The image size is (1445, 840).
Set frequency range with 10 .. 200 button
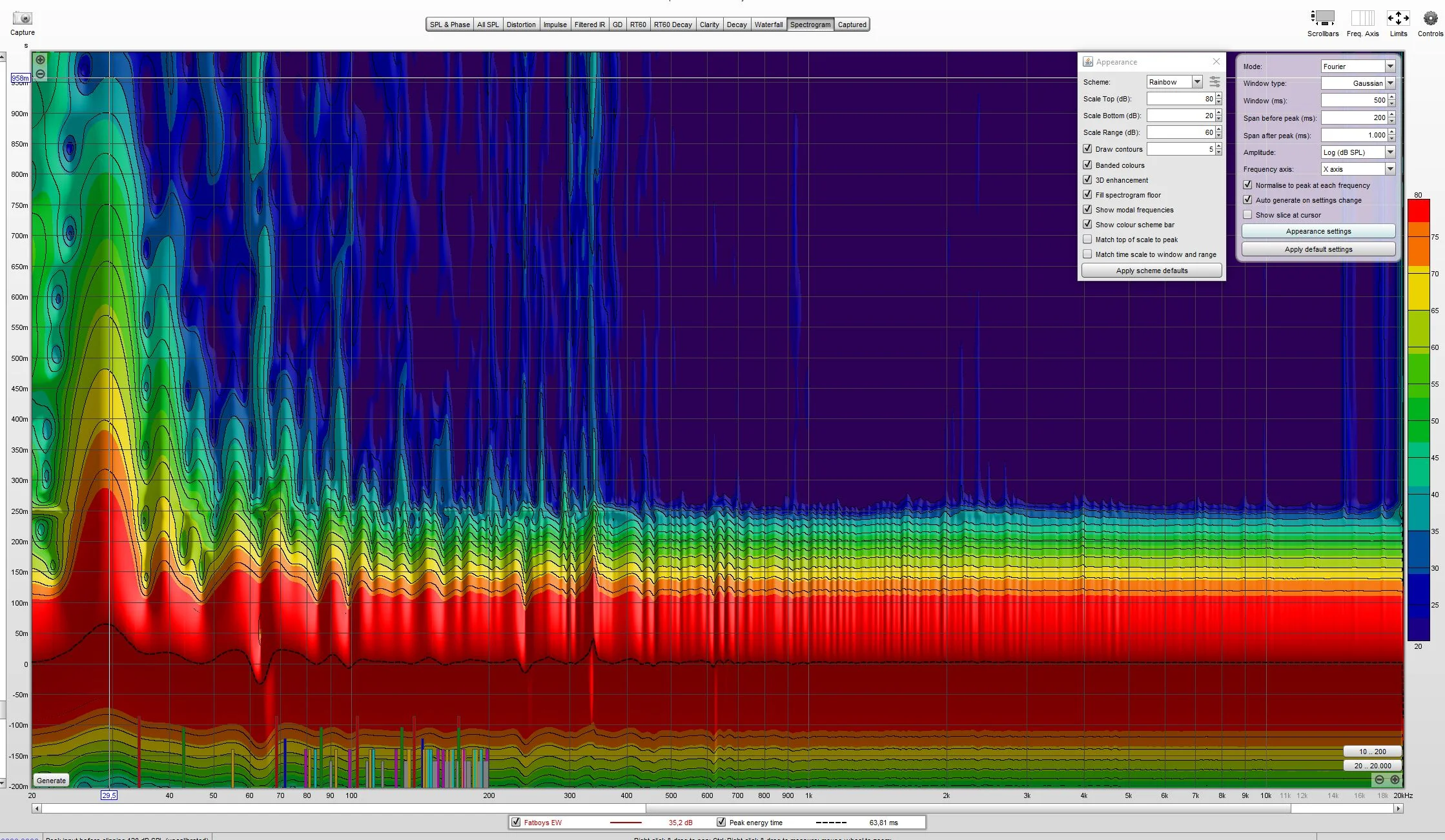[x=1372, y=752]
